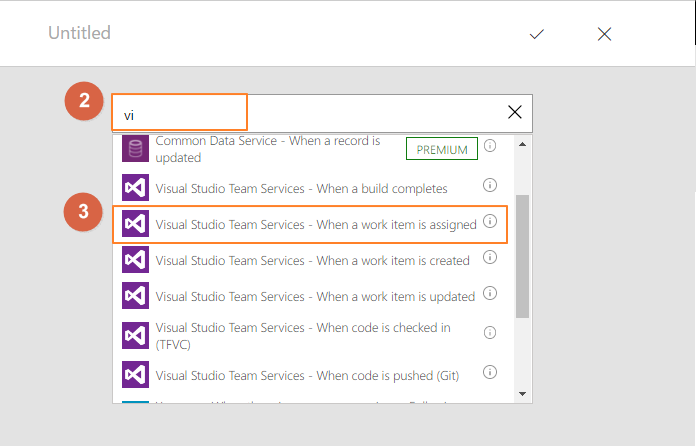Screen dimensions: 696x446
Task: Clear the search box text
Action: (x=515, y=112)
